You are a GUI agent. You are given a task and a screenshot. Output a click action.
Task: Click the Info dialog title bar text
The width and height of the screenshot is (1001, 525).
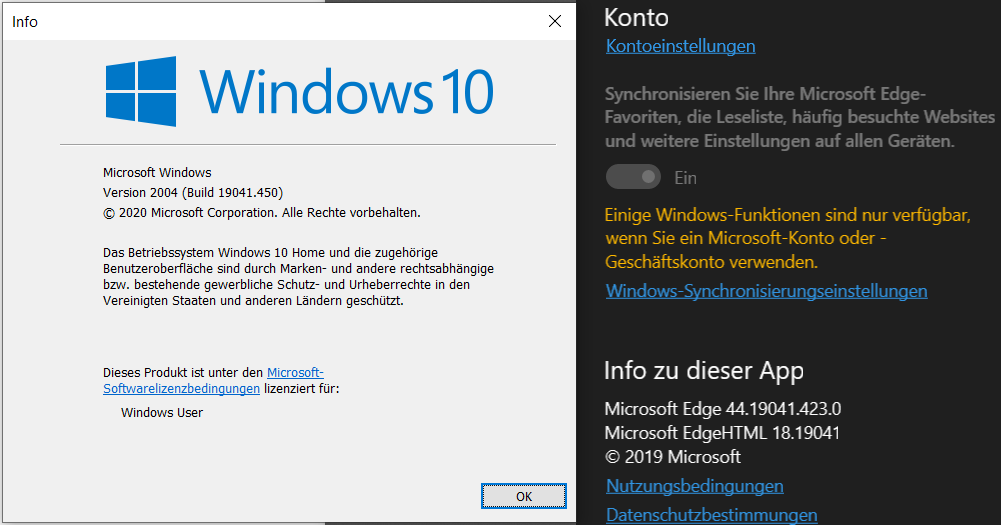coord(25,22)
